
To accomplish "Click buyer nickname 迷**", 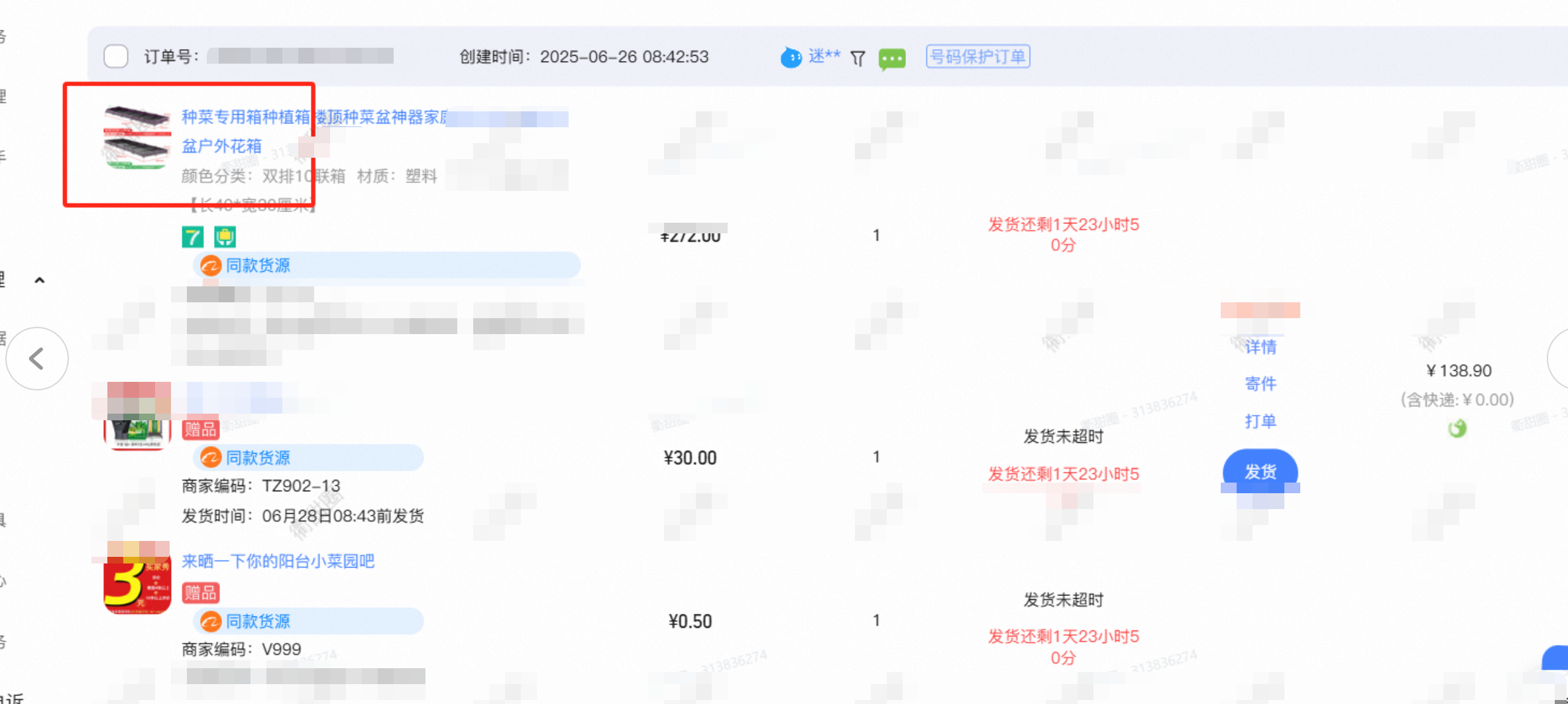I will 824,56.
